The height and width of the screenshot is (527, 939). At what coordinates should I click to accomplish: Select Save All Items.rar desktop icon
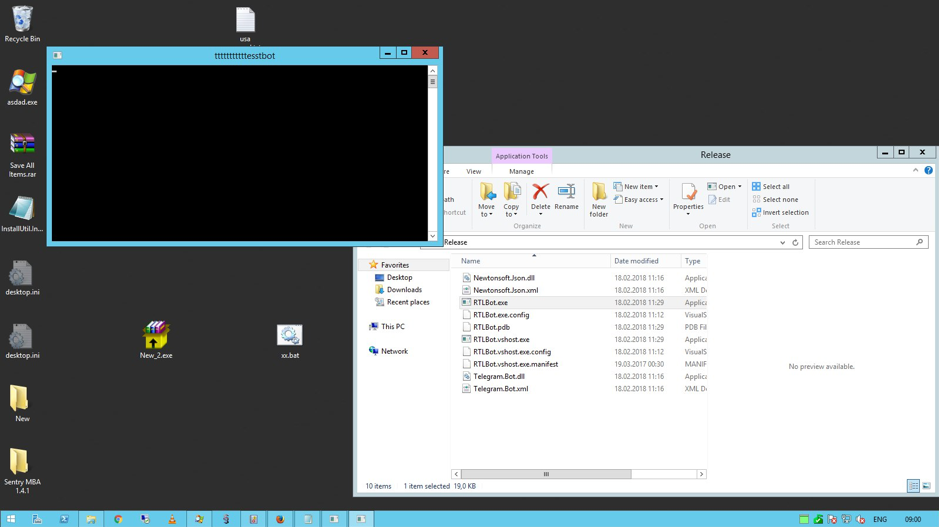tap(22, 156)
